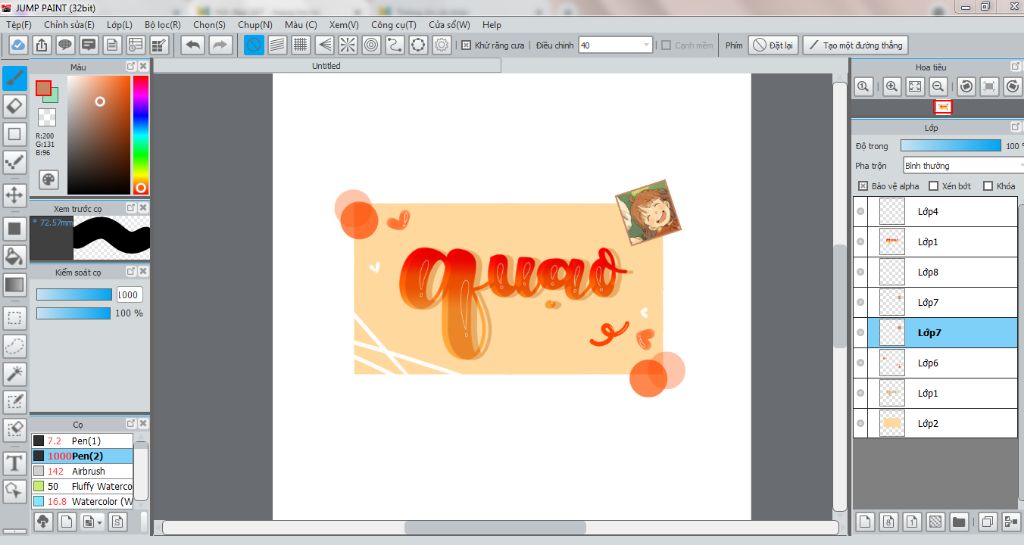Select the Eraser tool
Image resolution: width=1024 pixels, height=545 pixels.
click(x=14, y=106)
